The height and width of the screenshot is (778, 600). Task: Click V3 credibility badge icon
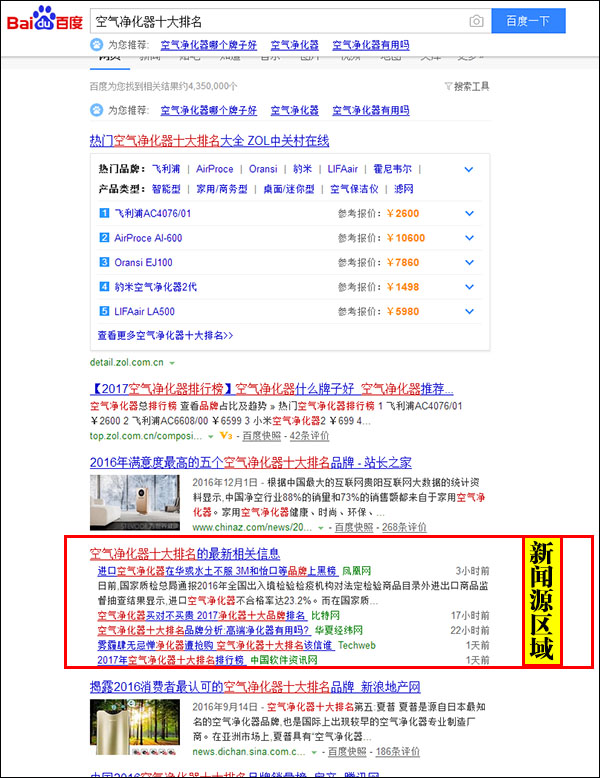click(226, 436)
